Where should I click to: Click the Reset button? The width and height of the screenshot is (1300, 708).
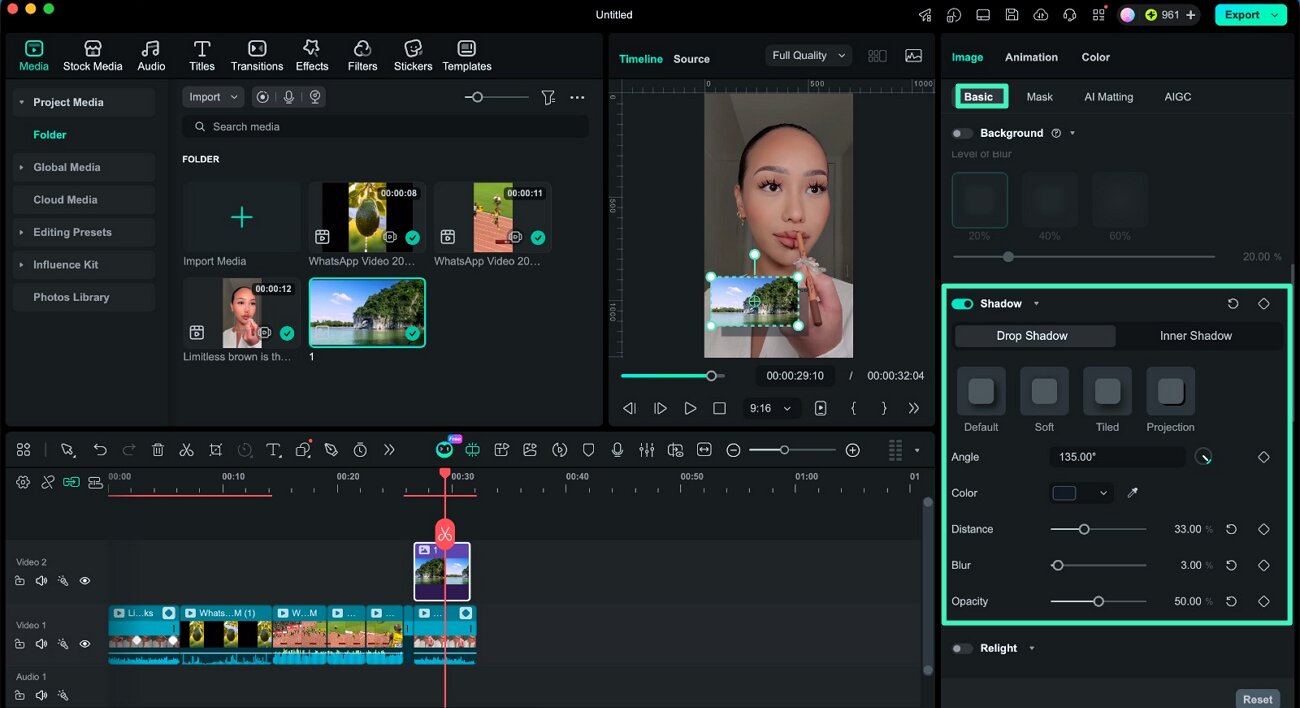[x=1257, y=699]
